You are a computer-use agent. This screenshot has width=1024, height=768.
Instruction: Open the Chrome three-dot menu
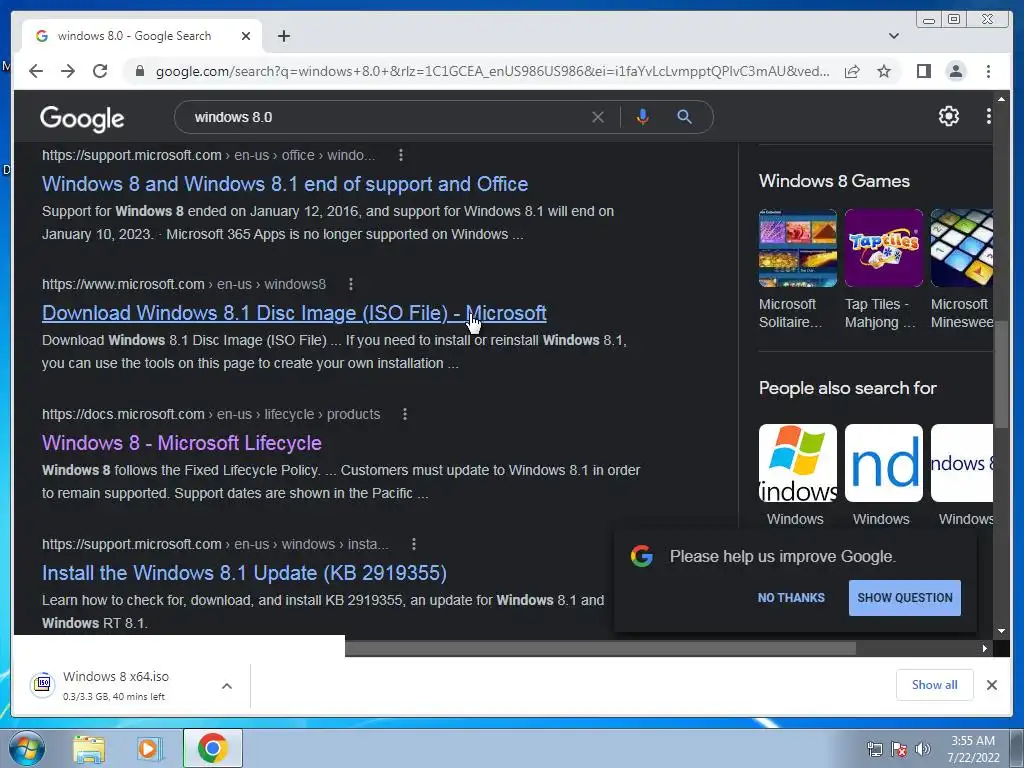(x=988, y=71)
